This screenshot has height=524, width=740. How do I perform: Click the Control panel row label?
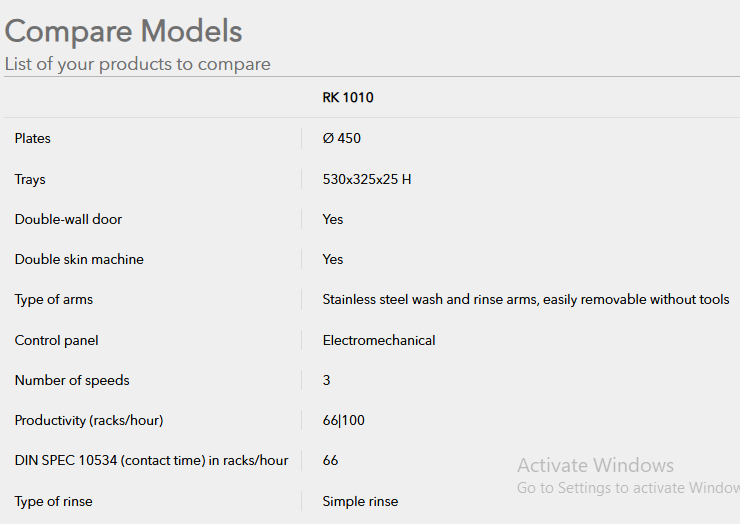coord(57,340)
